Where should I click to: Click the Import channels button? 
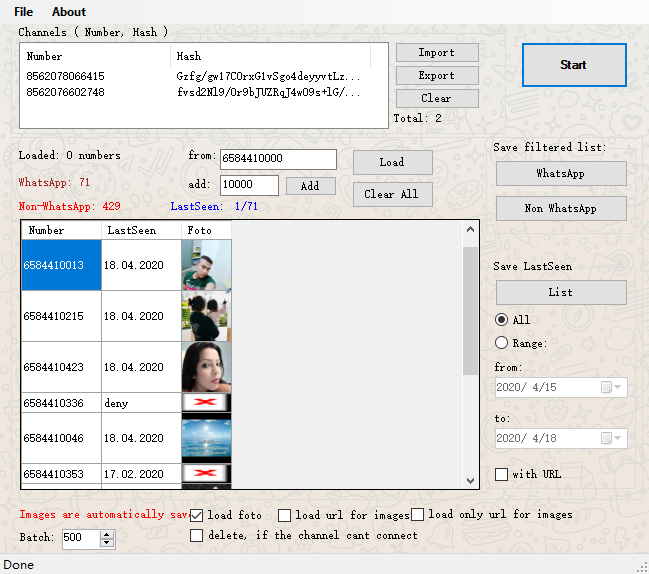(x=436, y=52)
